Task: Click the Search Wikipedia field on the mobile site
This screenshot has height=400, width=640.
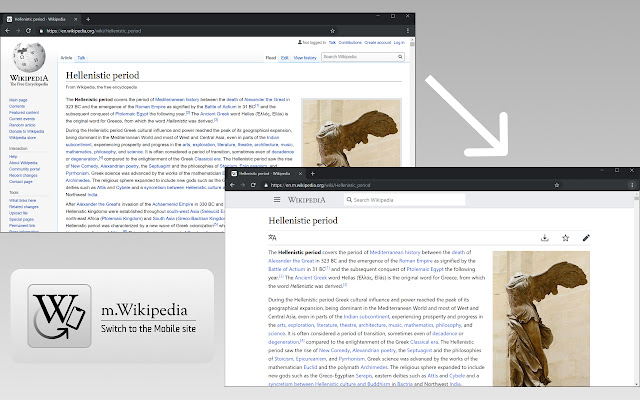Action: [x=404, y=200]
